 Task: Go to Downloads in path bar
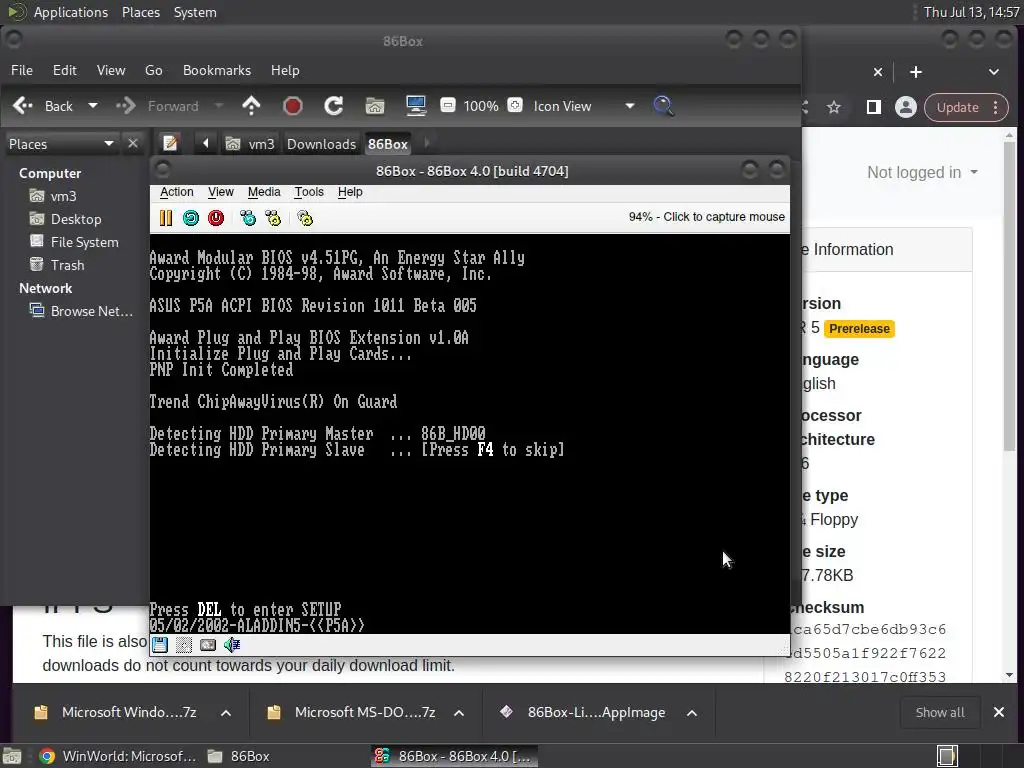tap(321, 144)
